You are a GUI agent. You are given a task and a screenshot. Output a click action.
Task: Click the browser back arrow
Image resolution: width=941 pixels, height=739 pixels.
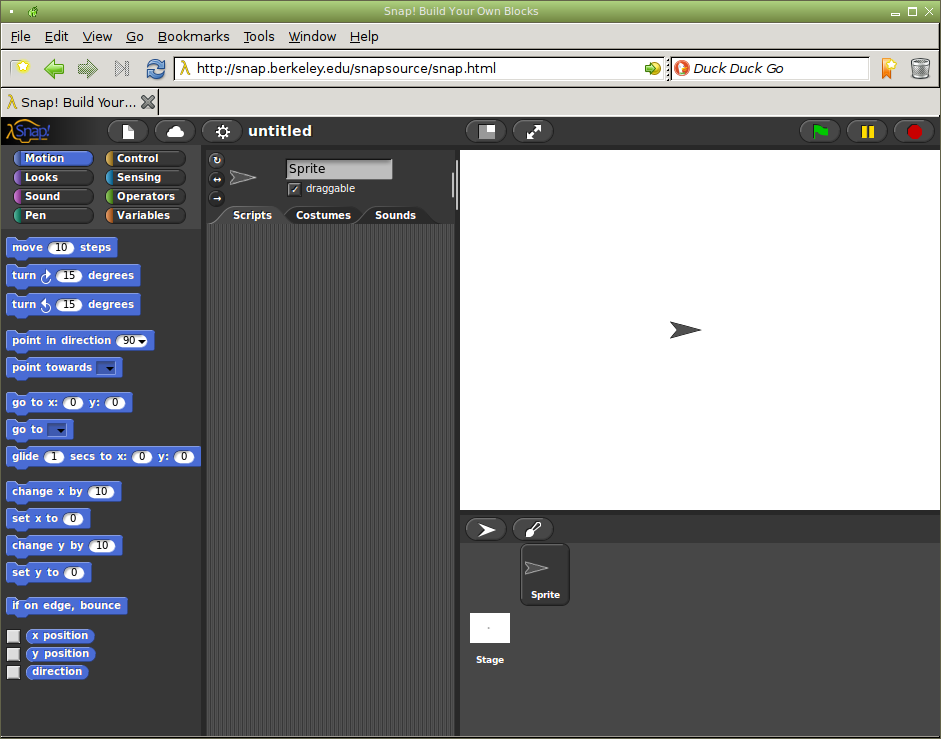click(x=54, y=68)
